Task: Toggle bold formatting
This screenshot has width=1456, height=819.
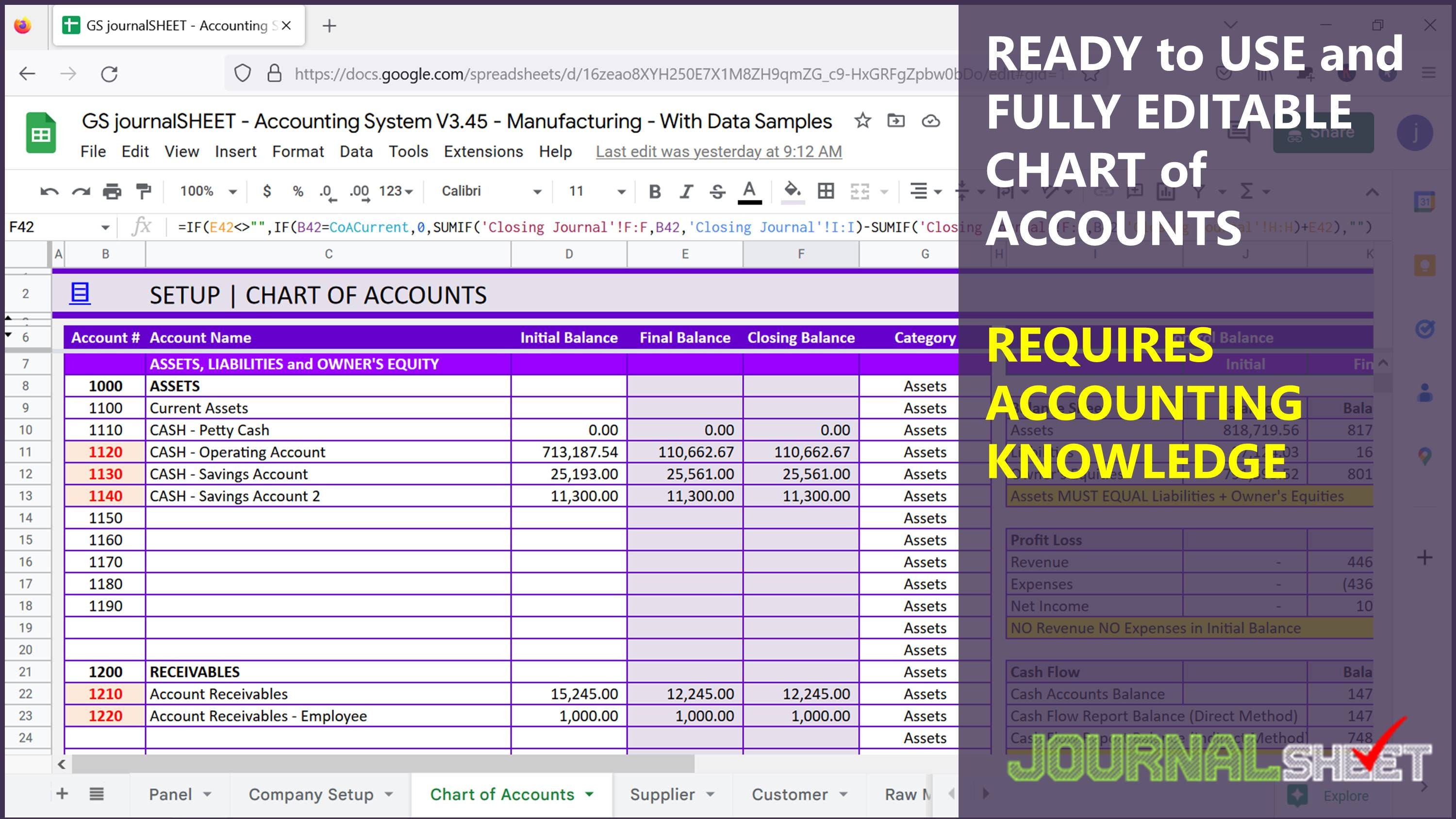Action: click(x=655, y=192)
